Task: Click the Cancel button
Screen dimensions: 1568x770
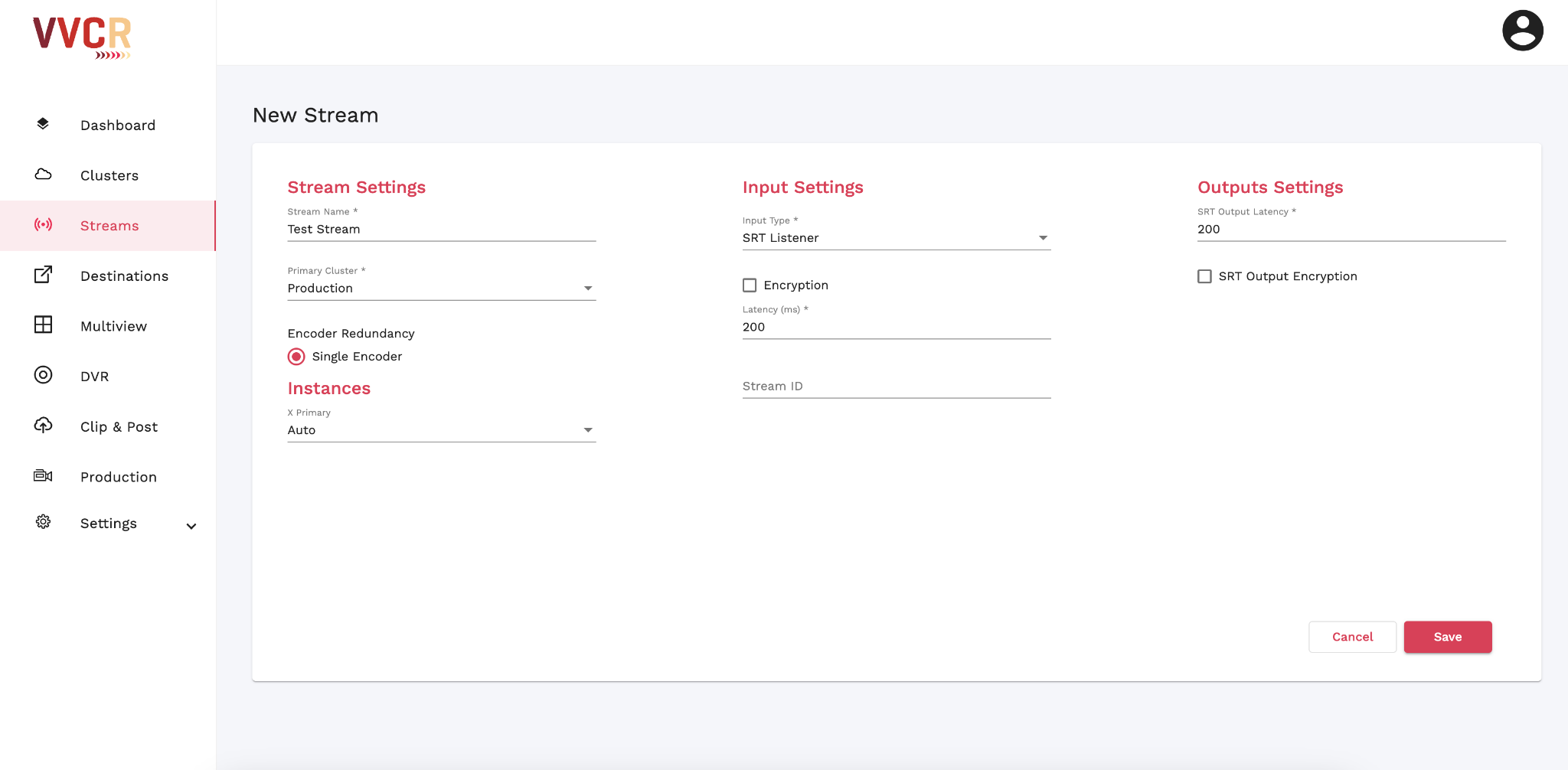Action: [1352, 637]
